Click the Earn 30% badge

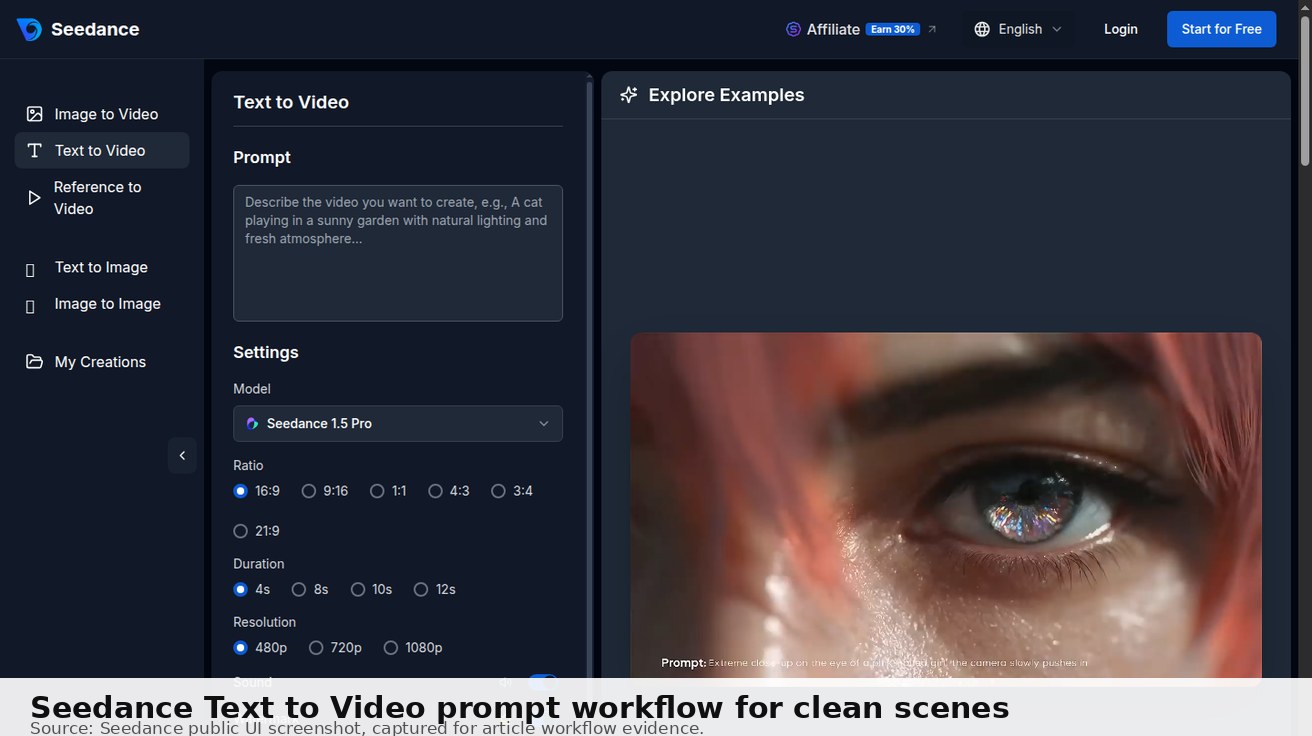893,29
